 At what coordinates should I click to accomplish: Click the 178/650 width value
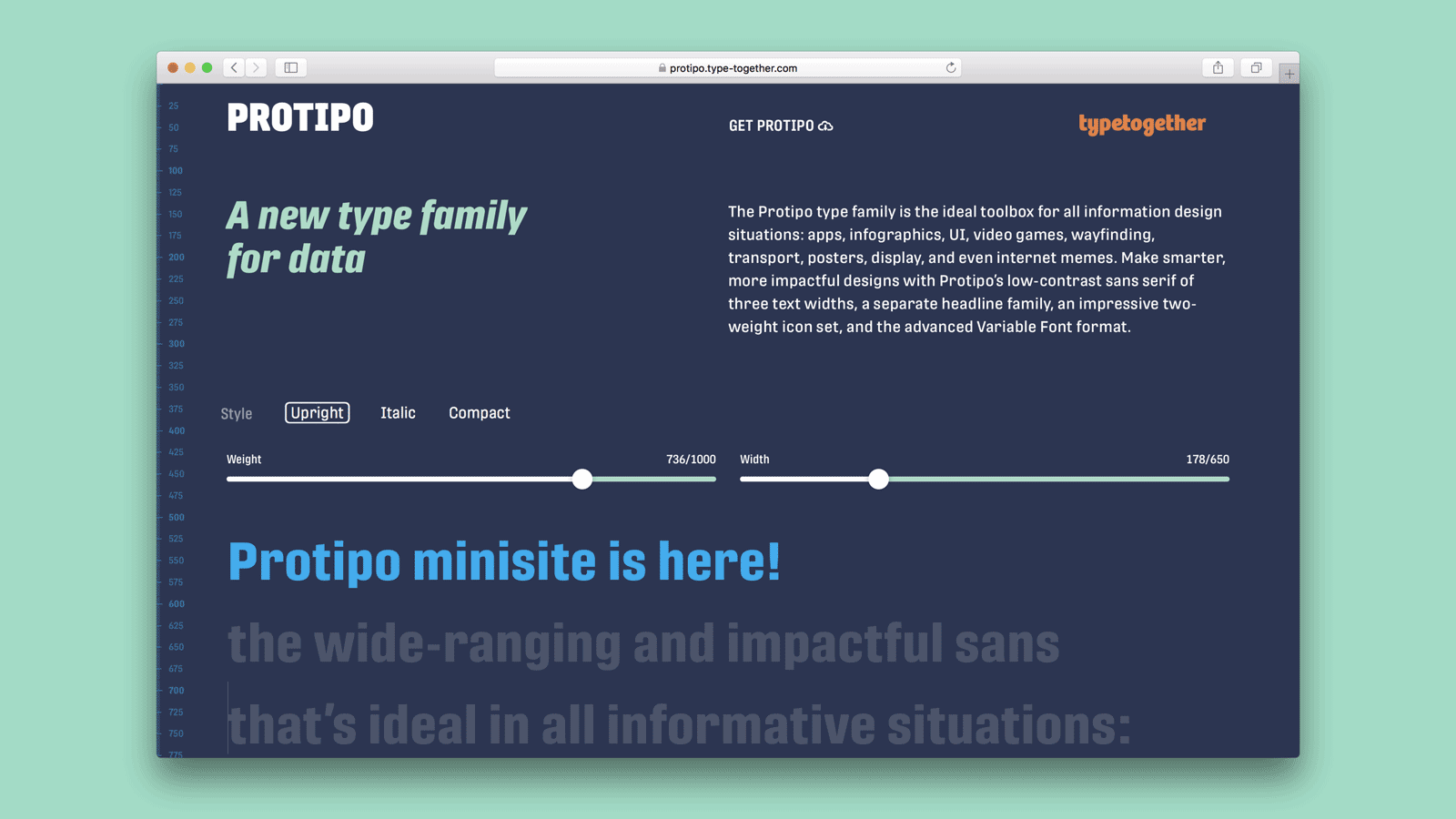pyautogui.click(x=1208, y=460)
